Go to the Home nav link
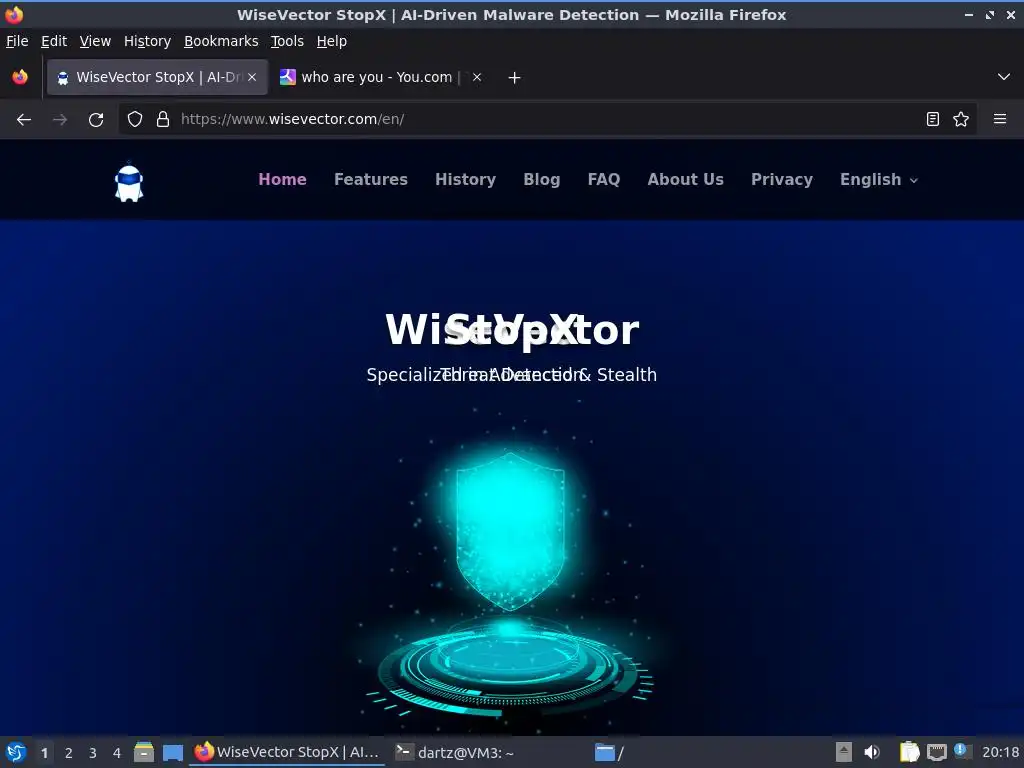Image resolution: width=1024 pixels, height=768 pixels. click(x=282, y=180)
